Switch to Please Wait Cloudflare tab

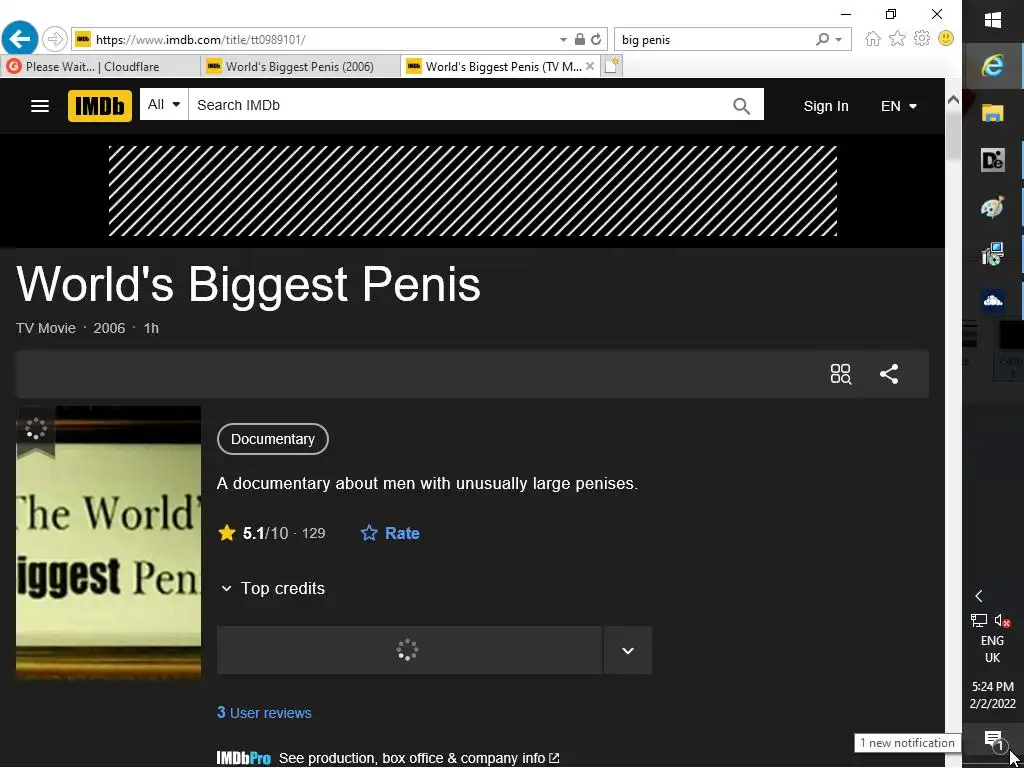coord(101,67)
